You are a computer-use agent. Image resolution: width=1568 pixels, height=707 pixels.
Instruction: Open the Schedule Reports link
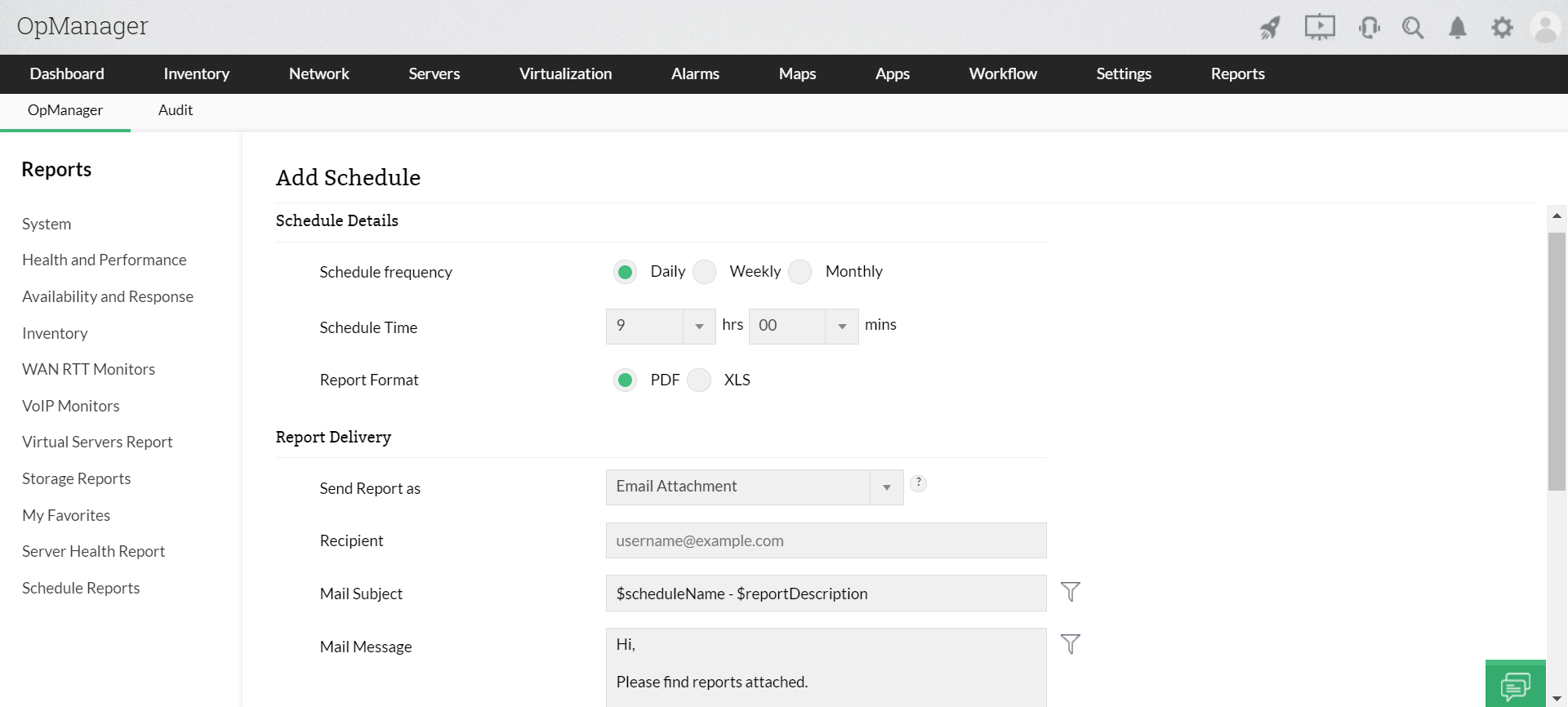tap(81, 588)
